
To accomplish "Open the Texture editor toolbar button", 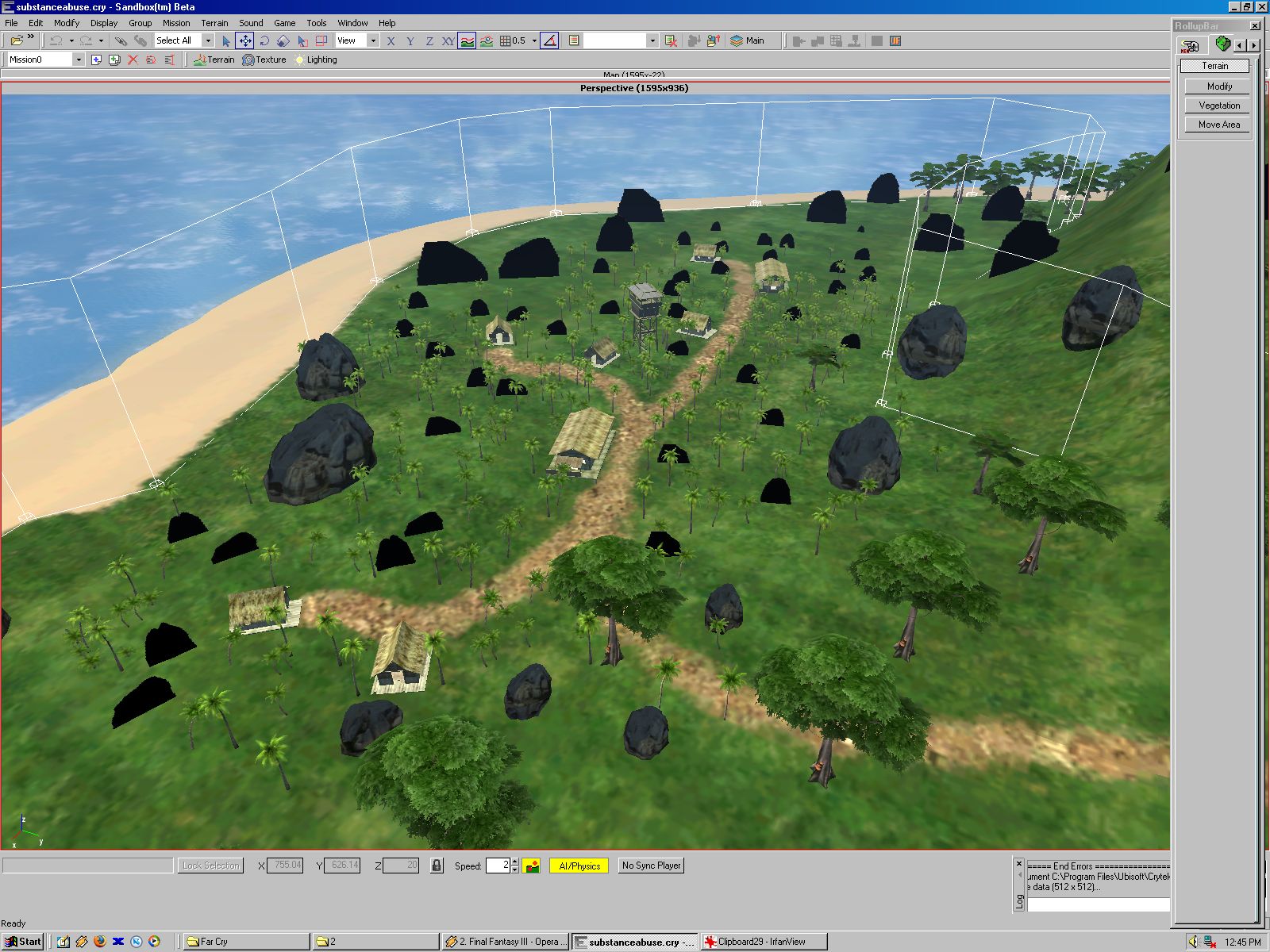I will click(264, 59).
